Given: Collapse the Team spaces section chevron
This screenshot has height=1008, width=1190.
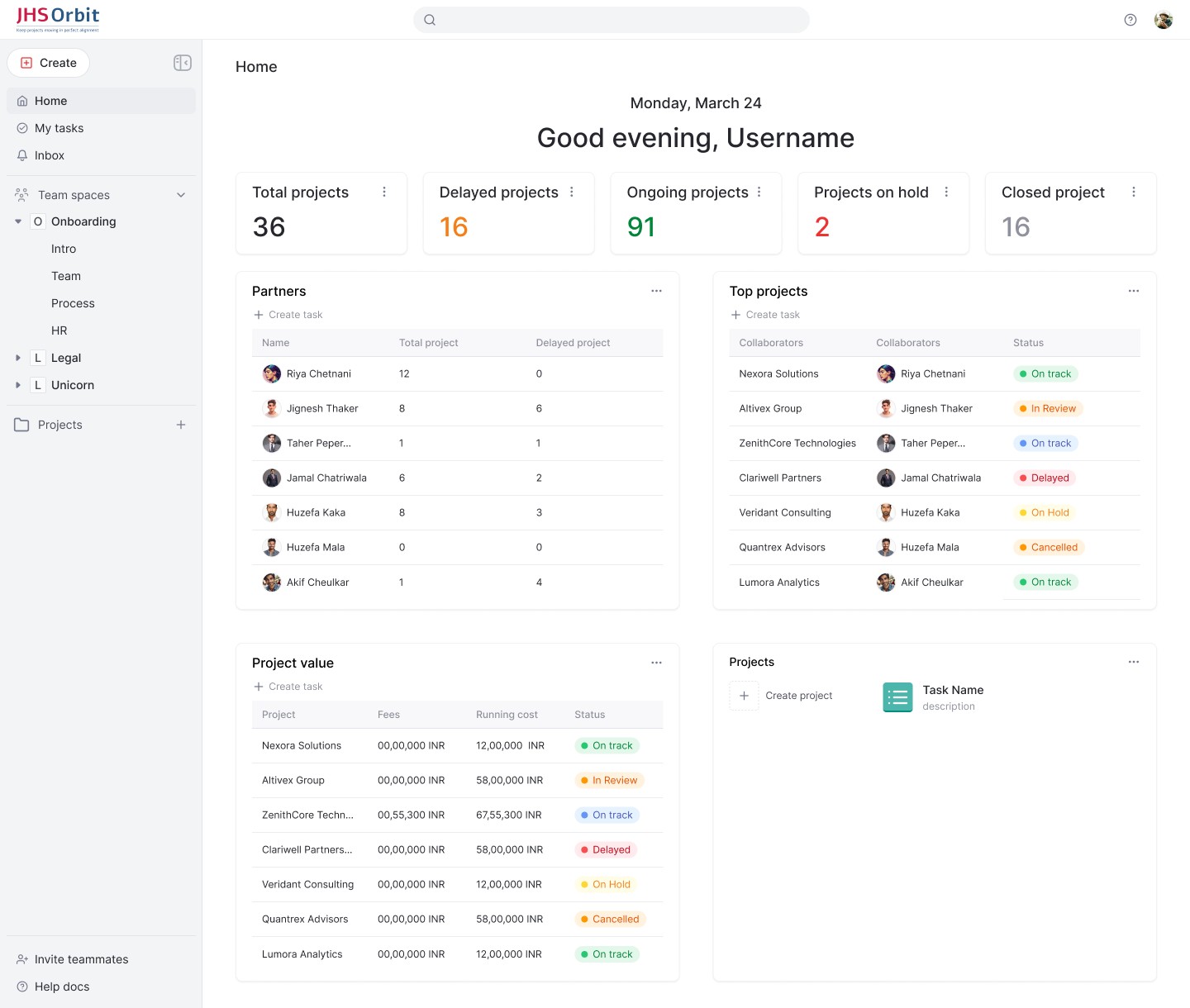Looking at the screenshot, I should [181, 195].
